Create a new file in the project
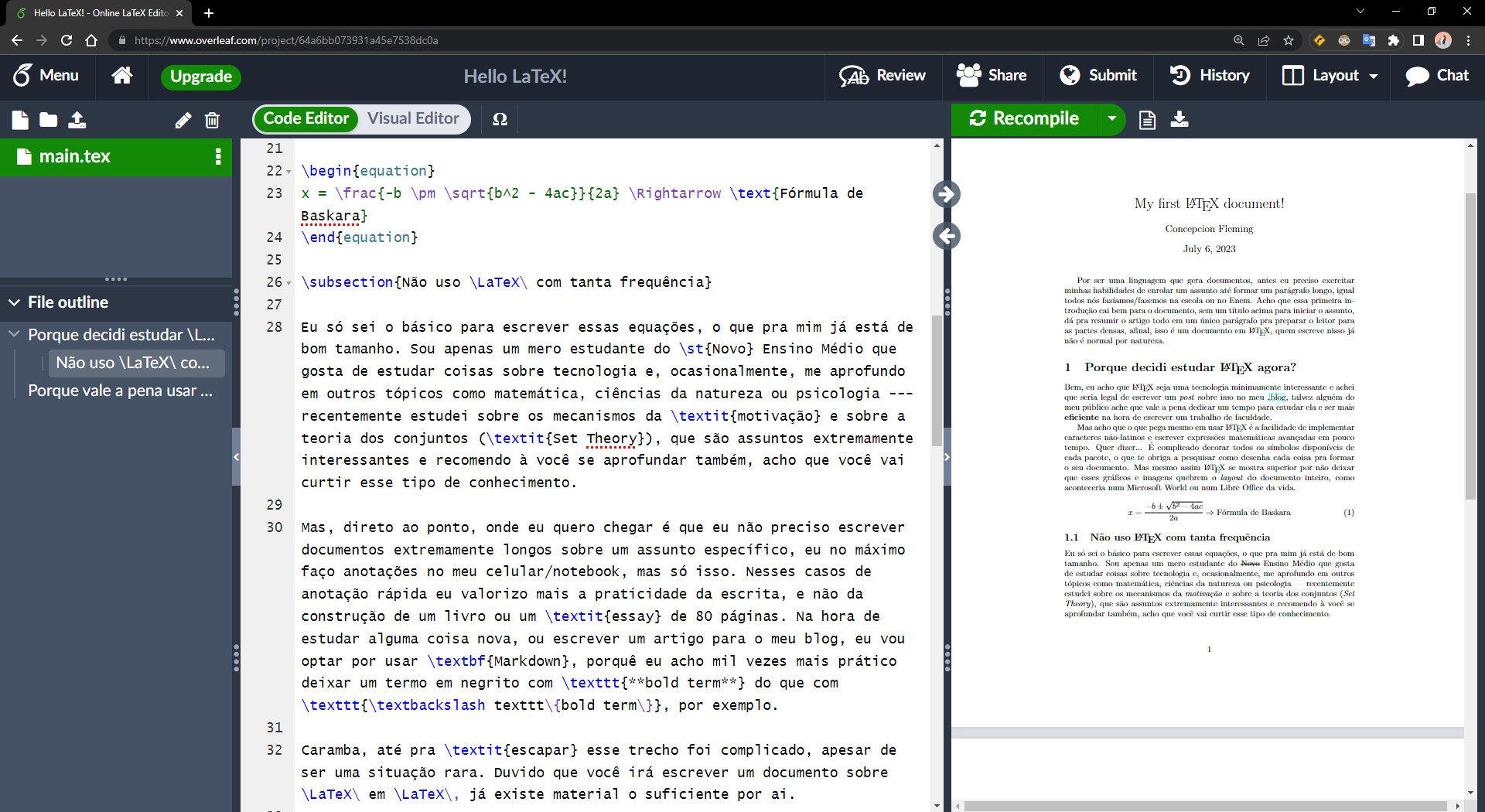The width and height of the screenshot is (1485, 812). [x=20, y=120]
